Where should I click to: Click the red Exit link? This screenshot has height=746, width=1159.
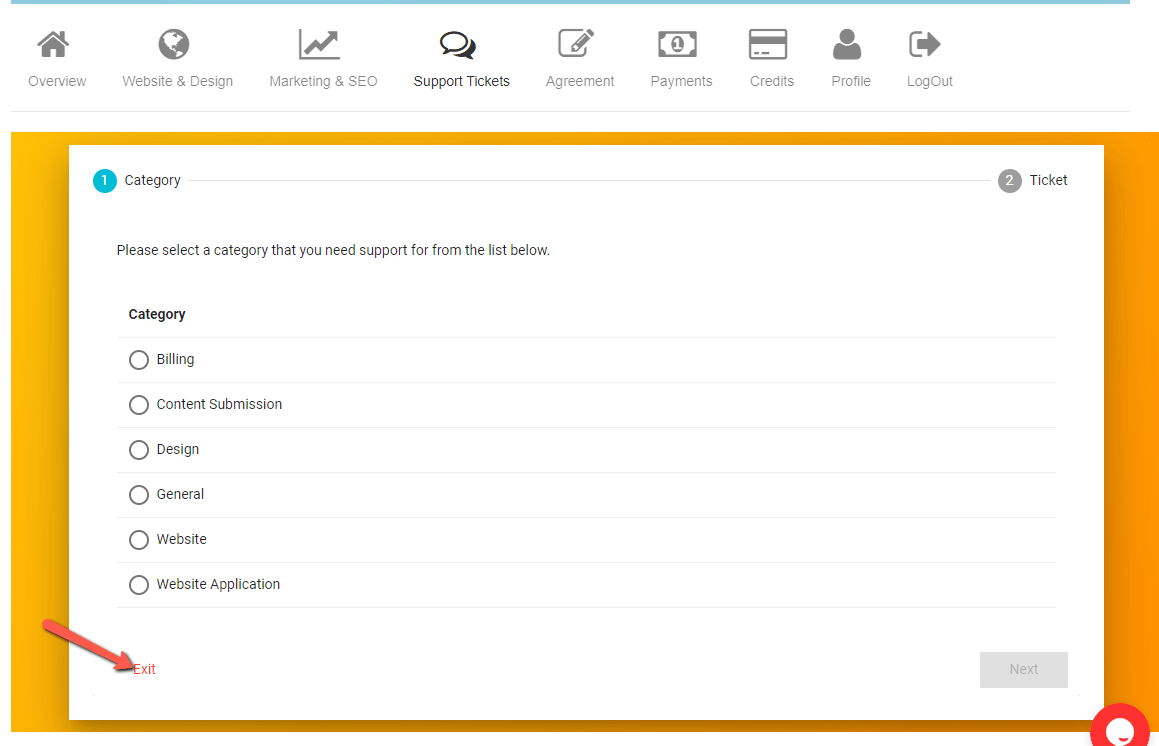[x=145, y=669]
